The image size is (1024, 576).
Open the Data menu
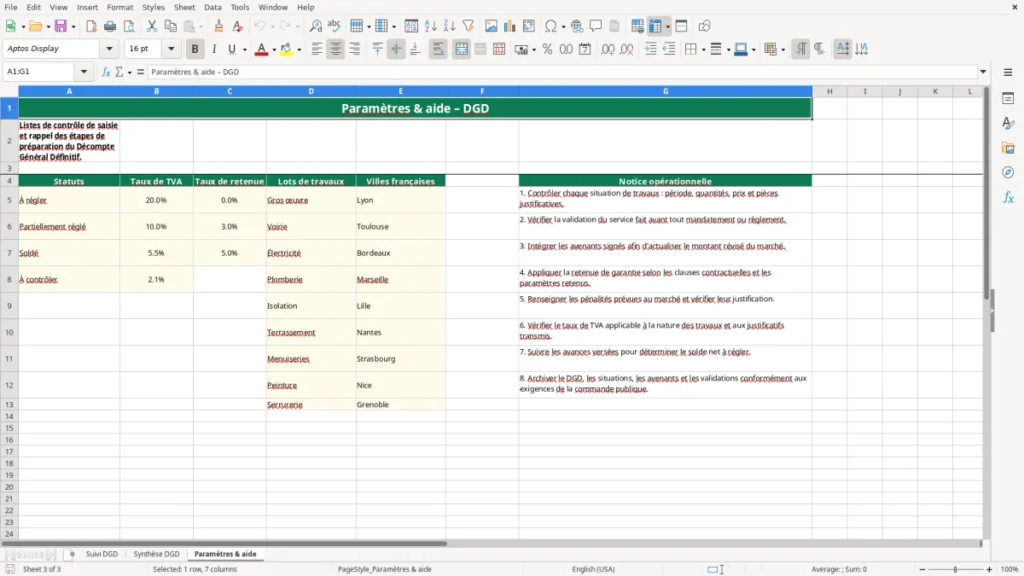pos(212,7)
